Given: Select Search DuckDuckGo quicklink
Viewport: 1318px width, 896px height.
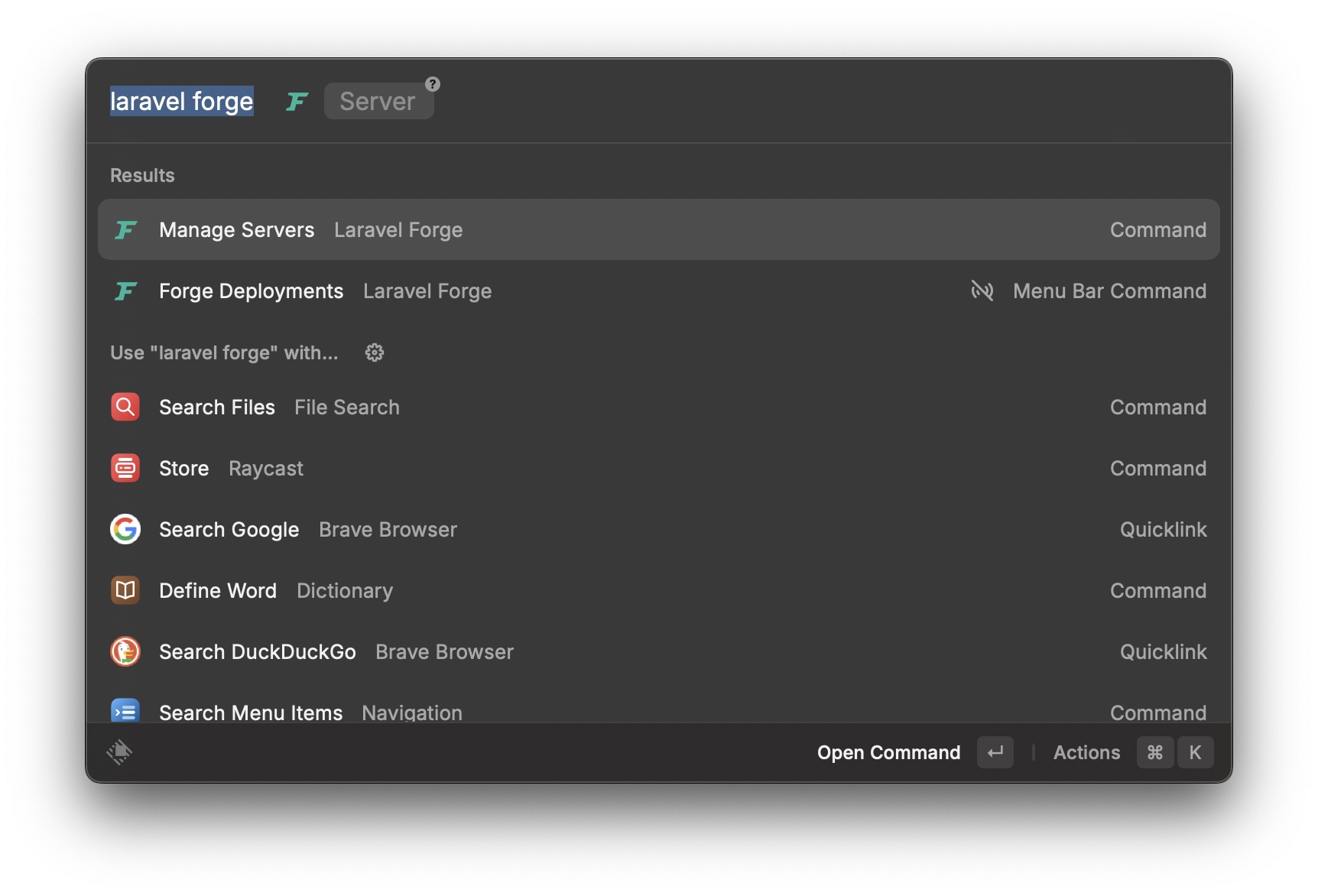Looking at the screenshot, I should (x=659, y=651).
